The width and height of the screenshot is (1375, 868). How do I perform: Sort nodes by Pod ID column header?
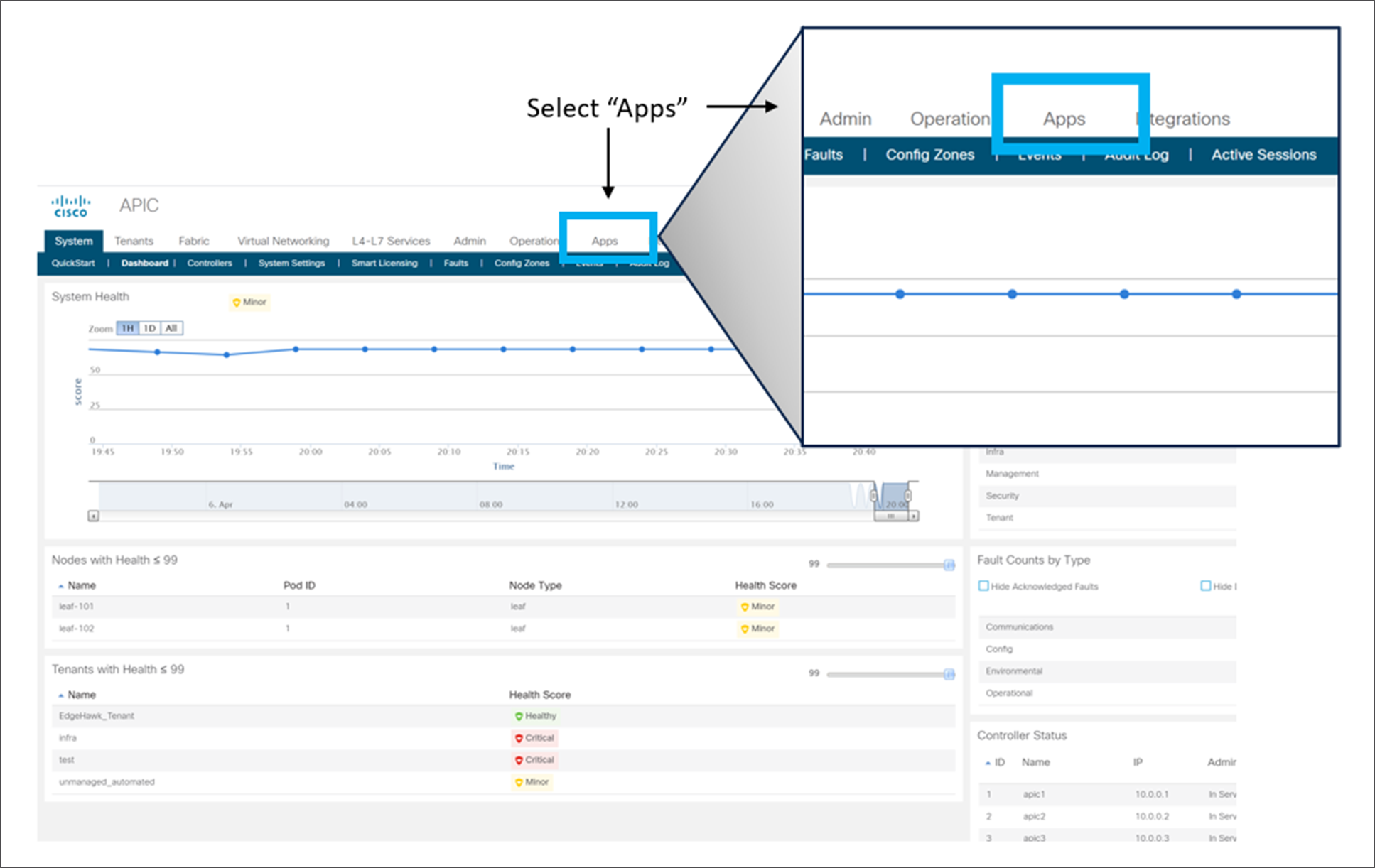[x=299, y=585]
